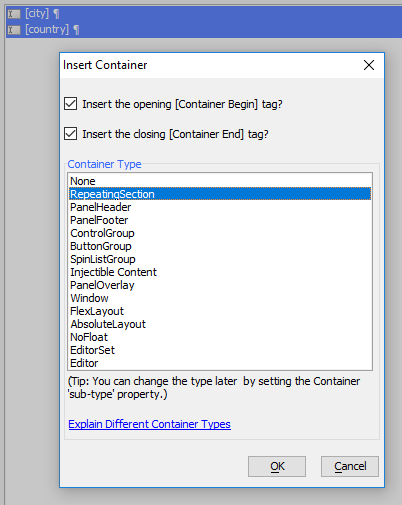402x505 pixels.
Task: Click the [city] field control icon
Action: tap(14, 14)
